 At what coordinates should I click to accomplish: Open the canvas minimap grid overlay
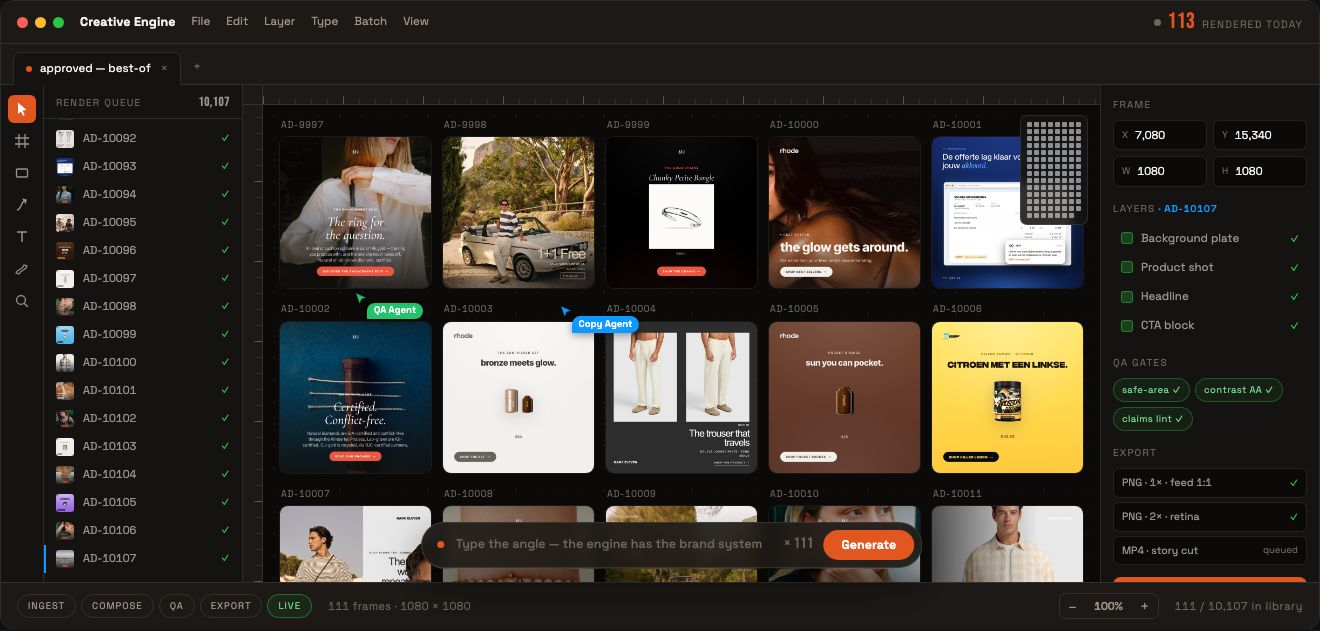1054,169
